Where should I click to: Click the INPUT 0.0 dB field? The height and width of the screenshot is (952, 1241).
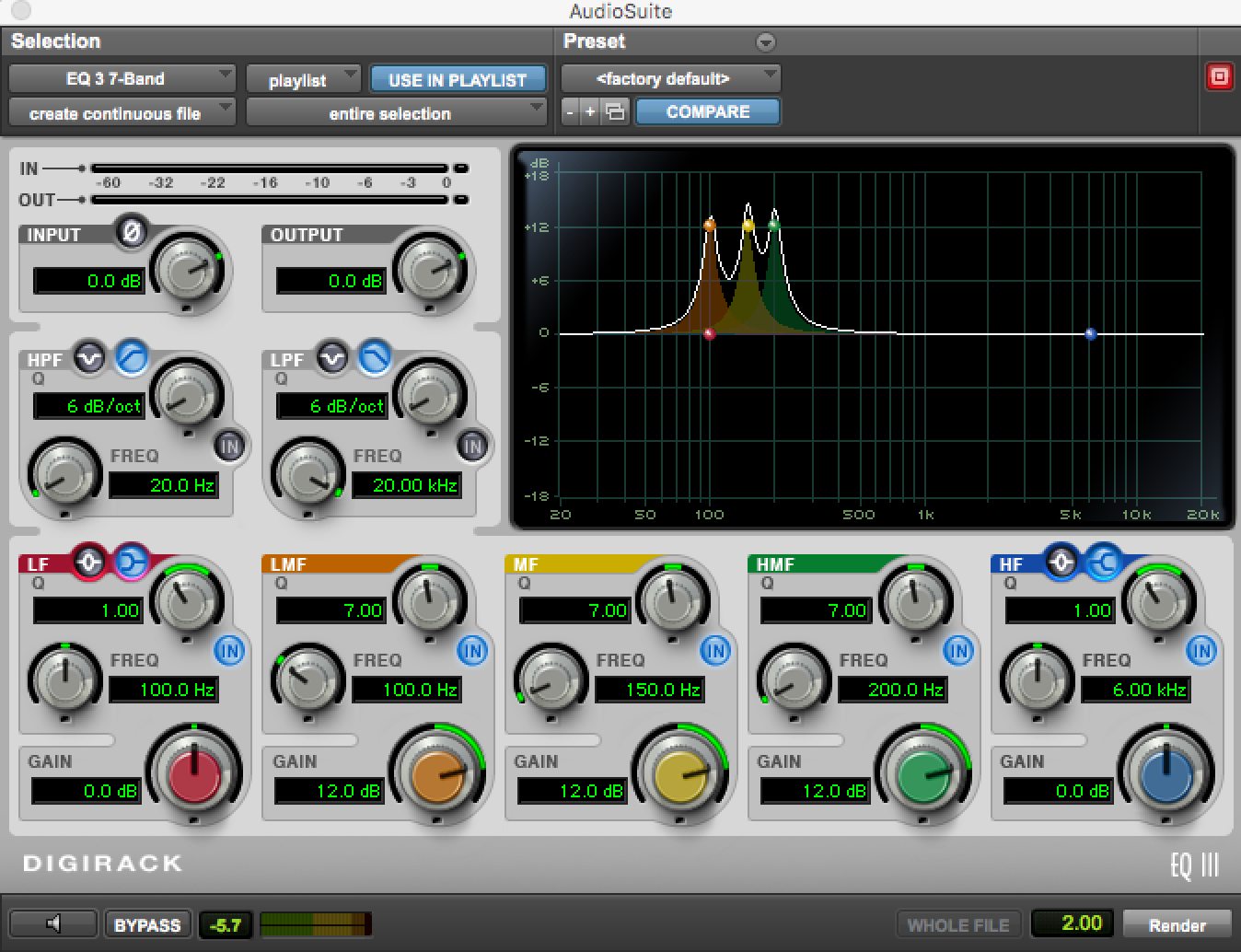[89, 281]
